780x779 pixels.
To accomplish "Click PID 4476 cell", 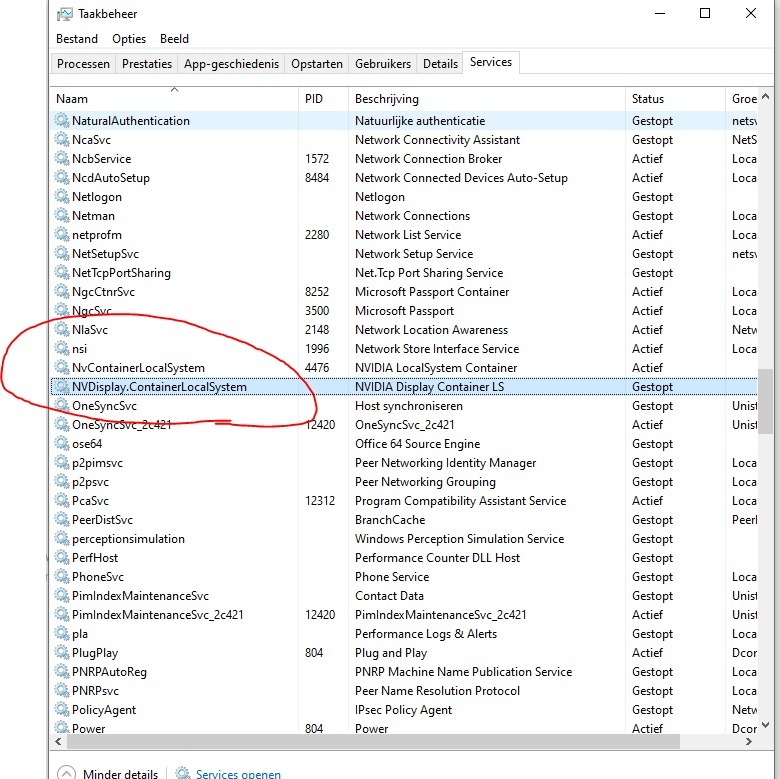I will coord(317,368).
